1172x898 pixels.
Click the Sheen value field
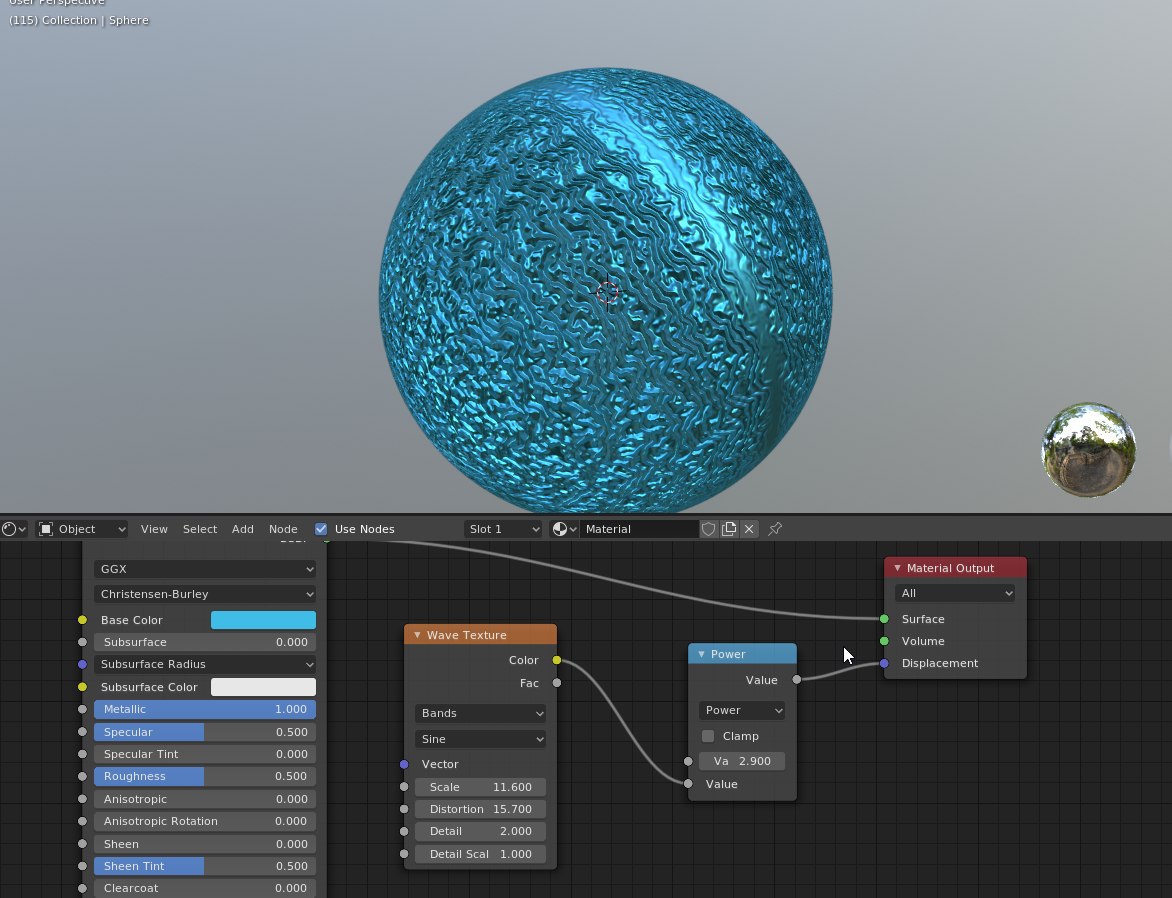pos(205,843)
